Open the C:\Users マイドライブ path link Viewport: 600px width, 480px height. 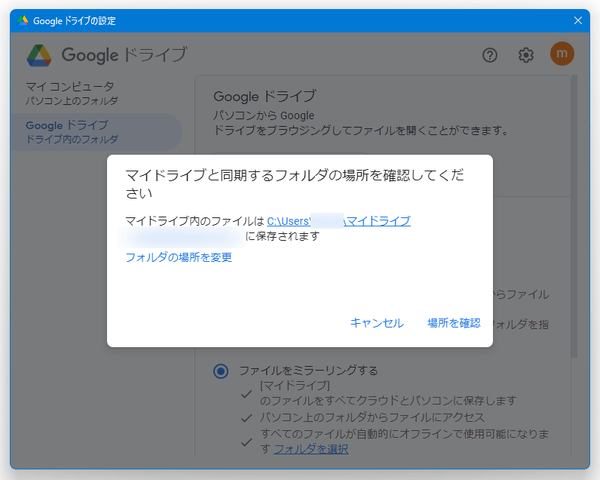338,221
